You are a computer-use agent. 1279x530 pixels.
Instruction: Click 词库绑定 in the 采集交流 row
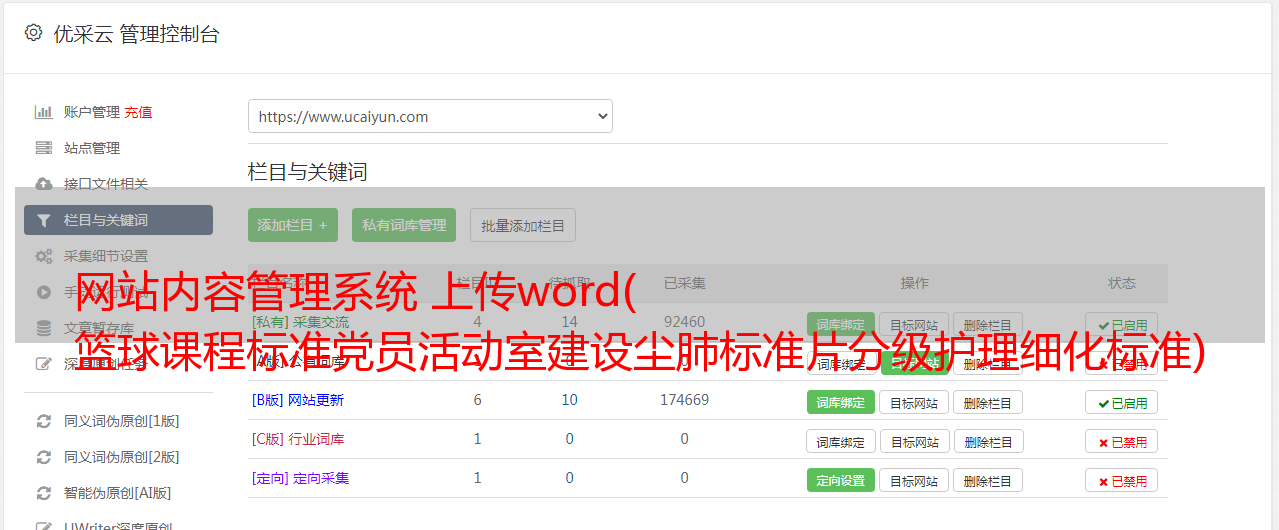(841, 324)
